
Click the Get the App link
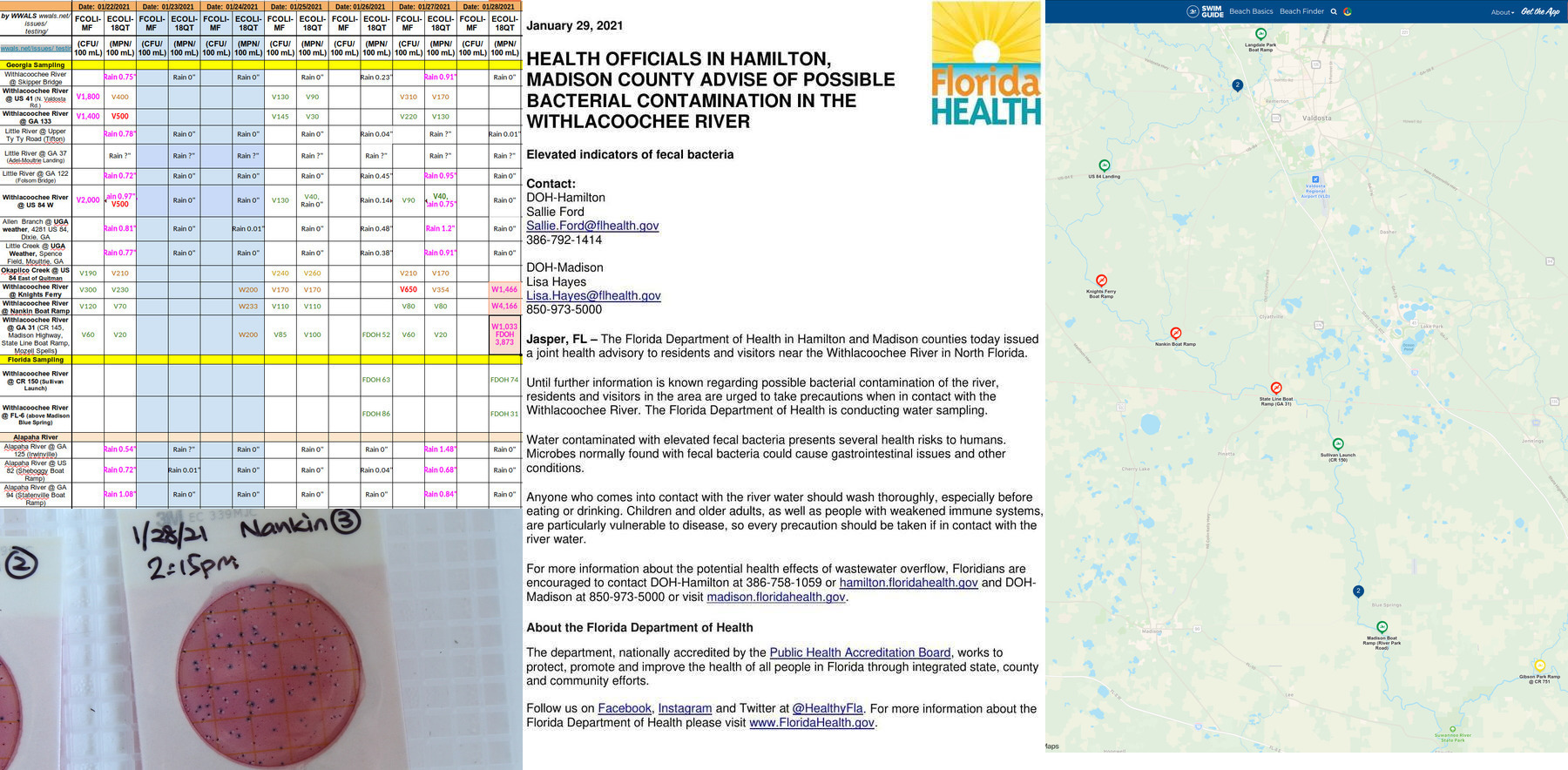(x=1540, y=11)
